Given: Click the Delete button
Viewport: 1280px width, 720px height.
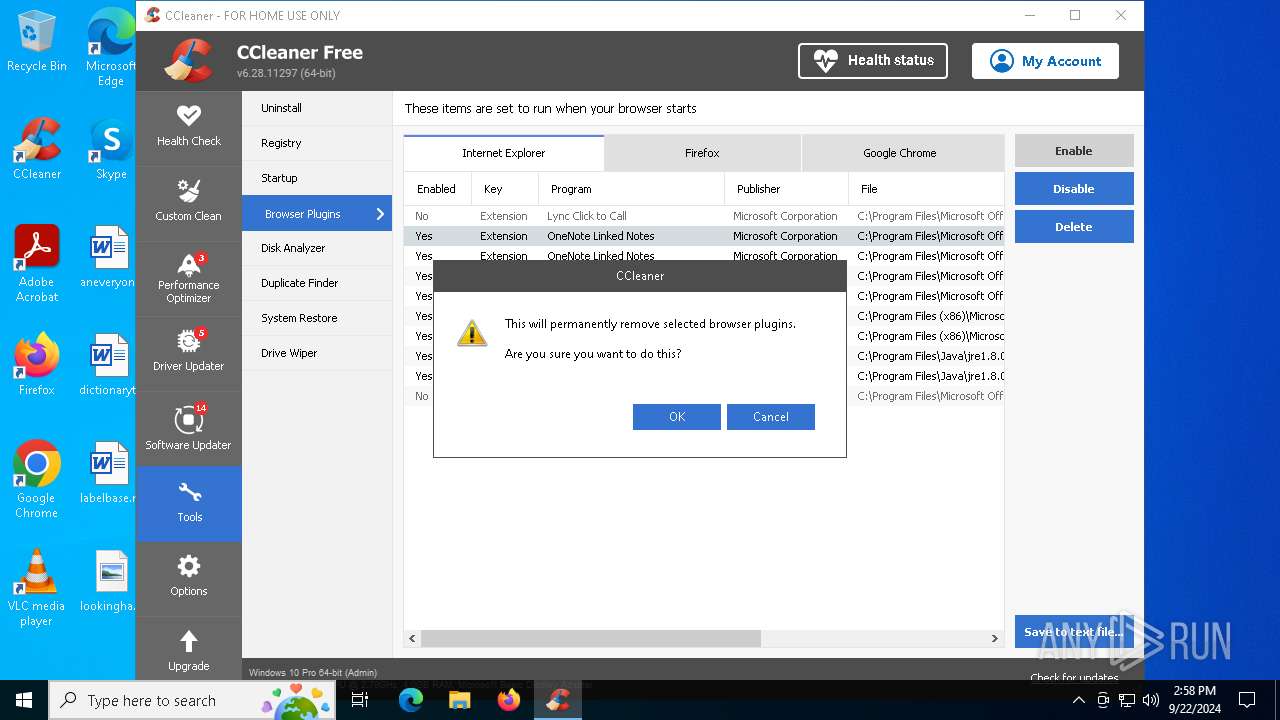Looking at the screenshot, I should coord(1074,227).
